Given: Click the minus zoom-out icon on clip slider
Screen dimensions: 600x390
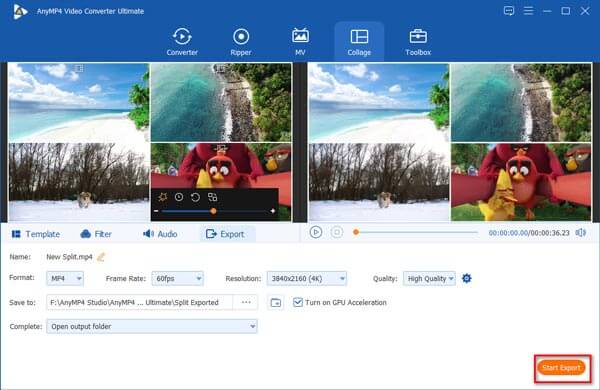Looking at the screenshot, I should coord(156,211).
